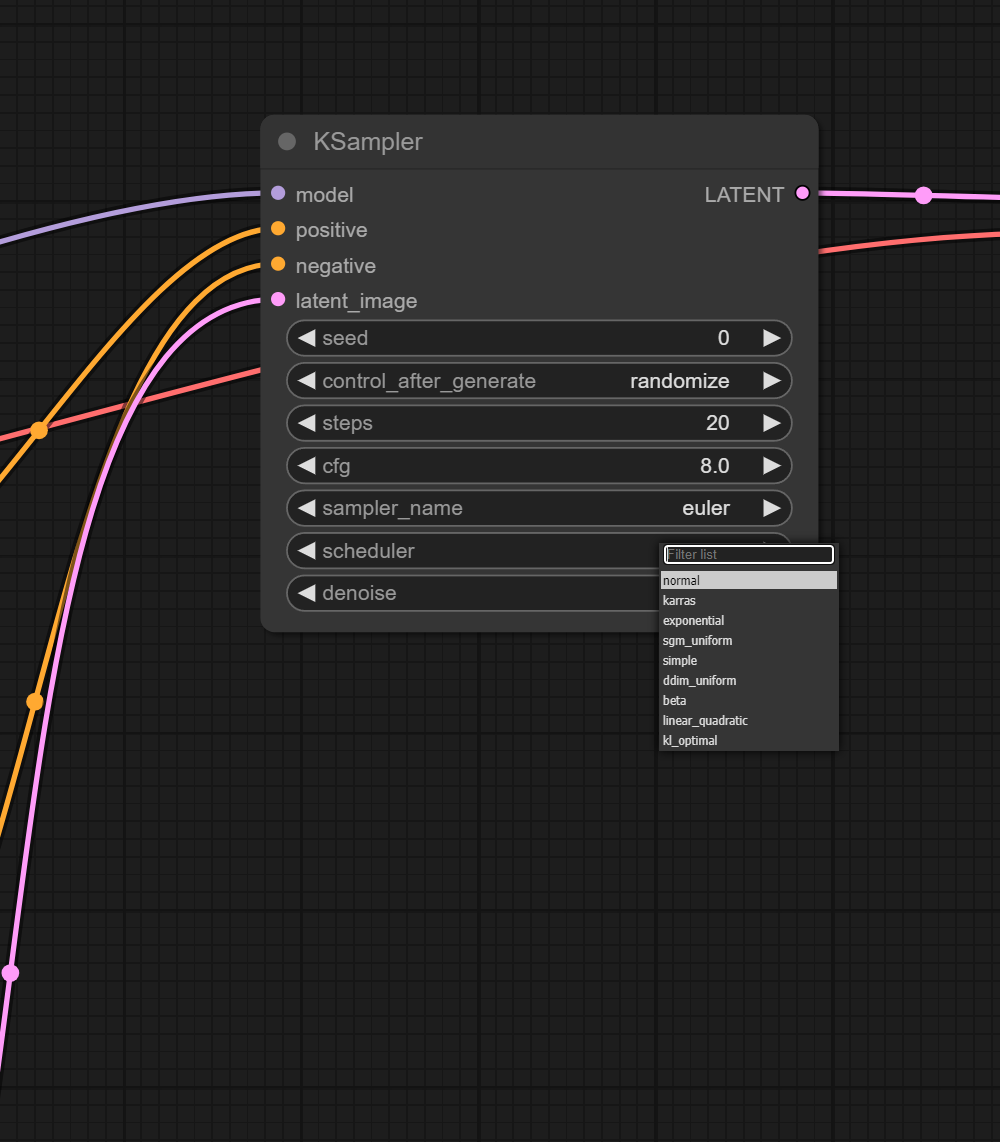Click the latent_image input socket
Viewport: 1000px width, 1142px height.
(278, 300)
